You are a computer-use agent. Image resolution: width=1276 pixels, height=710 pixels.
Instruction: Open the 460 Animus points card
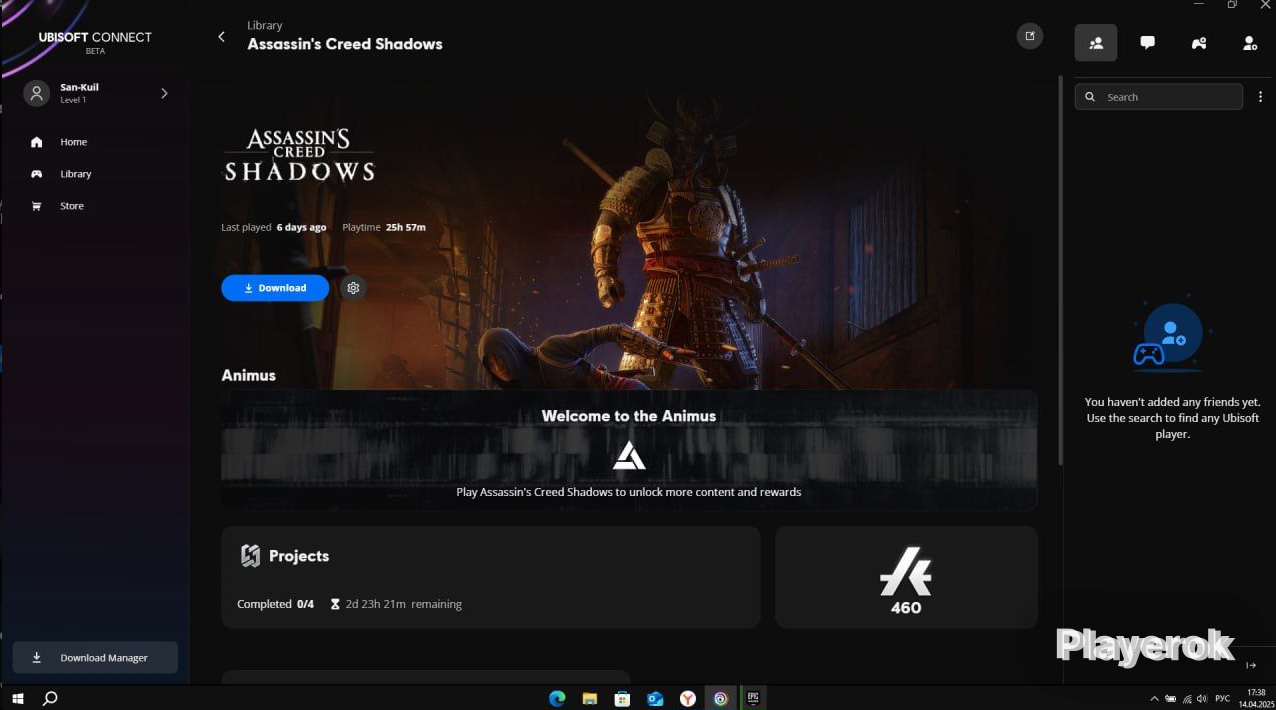click(x=906, y=578)
